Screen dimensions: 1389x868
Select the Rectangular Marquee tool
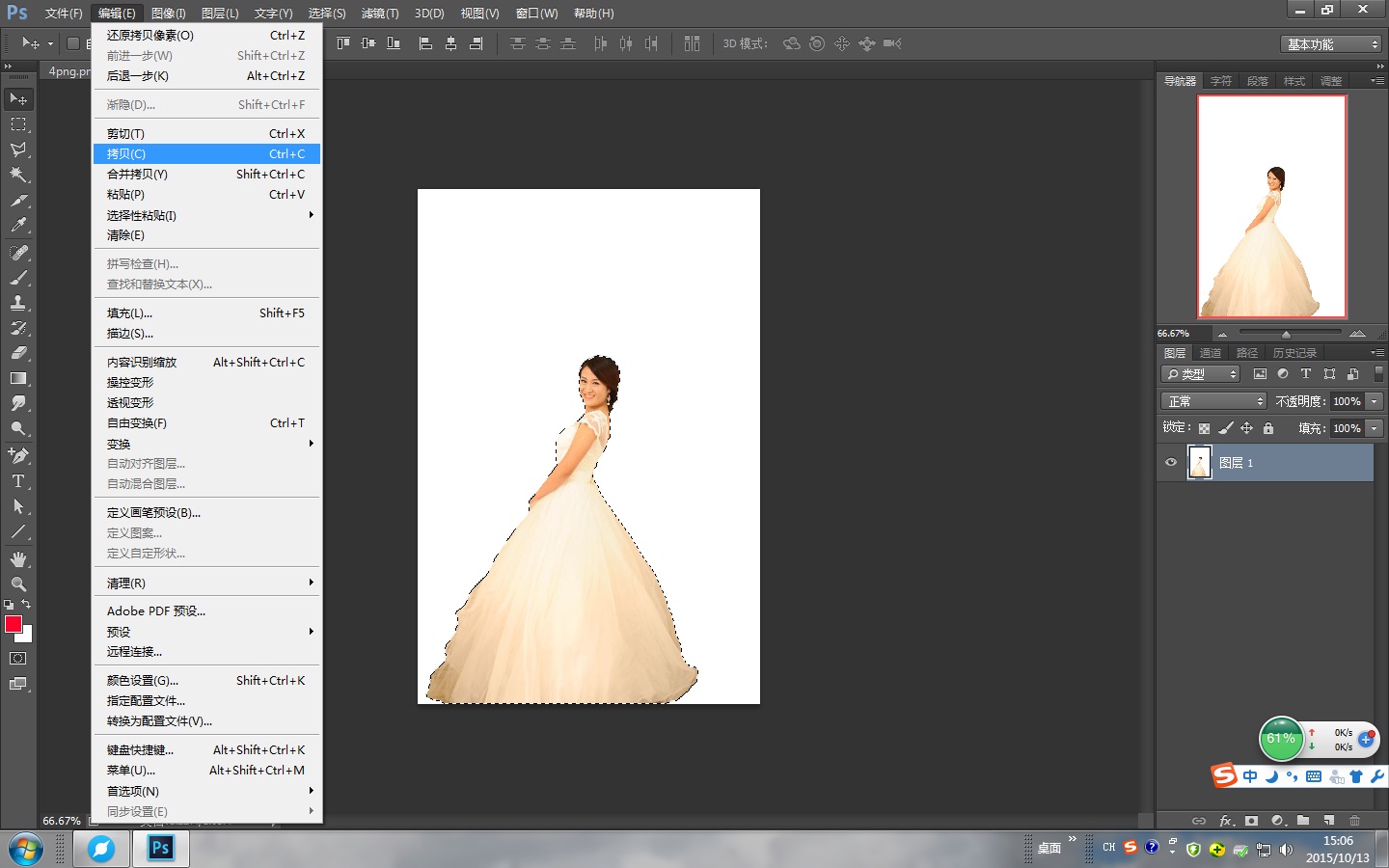(18, 124)
